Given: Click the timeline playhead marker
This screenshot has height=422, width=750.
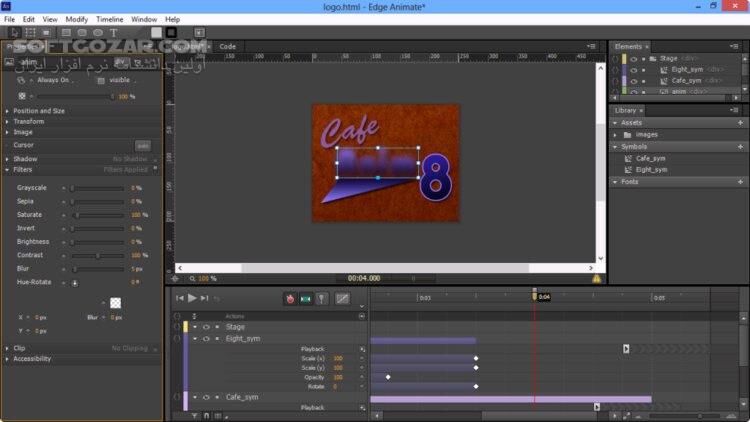Looking at the screenshot, I should 534,295.
